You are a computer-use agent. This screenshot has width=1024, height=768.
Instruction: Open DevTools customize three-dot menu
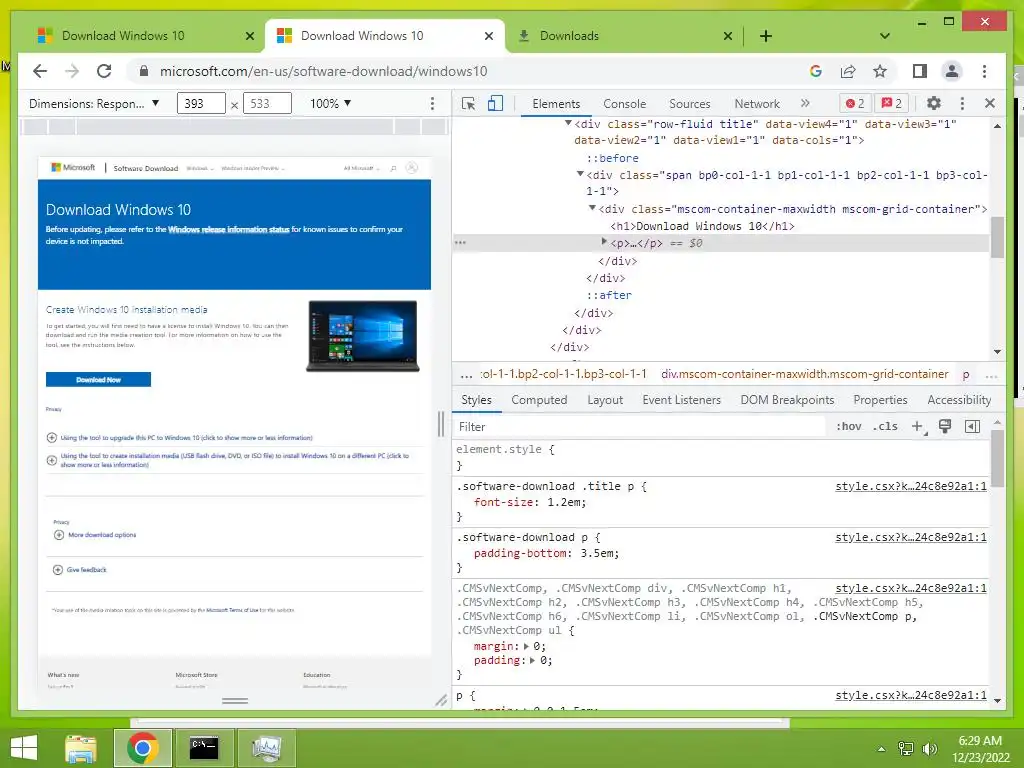click(x=962, y=103)
